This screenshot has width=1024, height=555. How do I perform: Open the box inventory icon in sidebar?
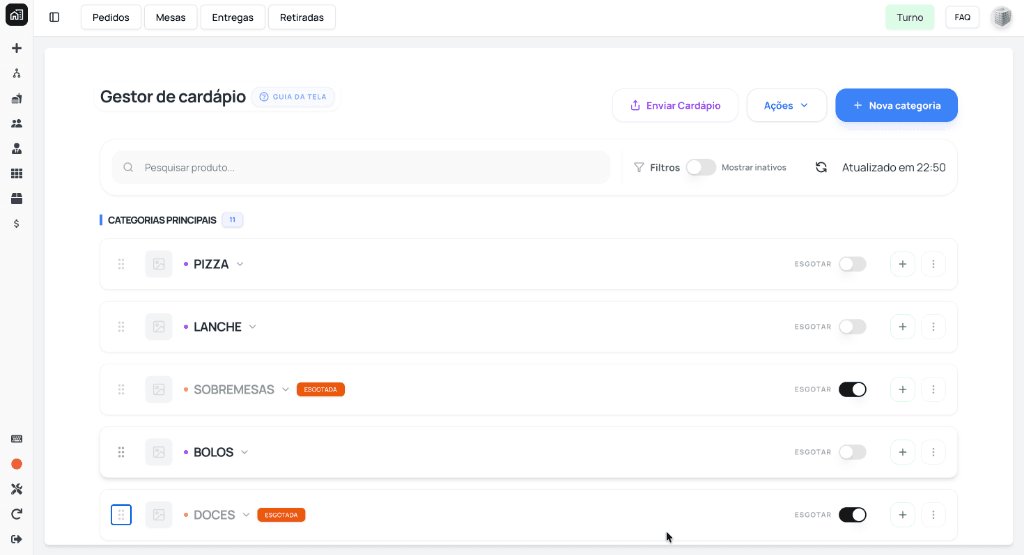[17, 198]
